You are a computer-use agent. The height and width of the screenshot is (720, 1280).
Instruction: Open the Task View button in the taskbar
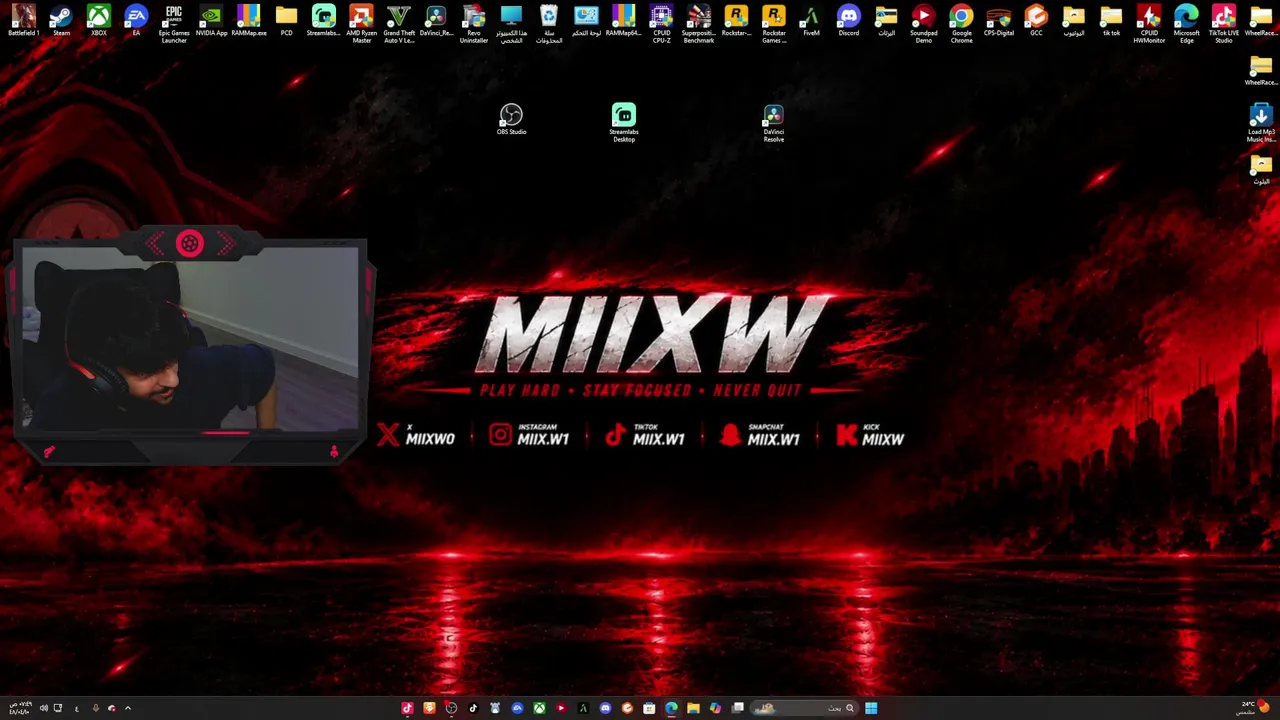click(x=738, y=708)
